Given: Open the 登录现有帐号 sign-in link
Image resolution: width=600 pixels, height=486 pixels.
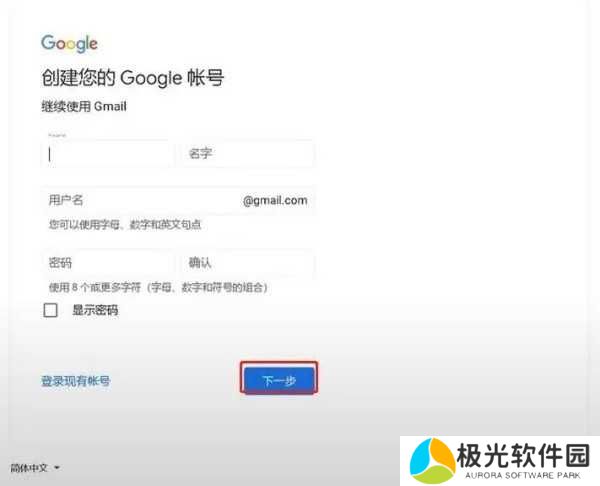Looking at the screenshot, I should pyautogui.click(x=76, y=381).
